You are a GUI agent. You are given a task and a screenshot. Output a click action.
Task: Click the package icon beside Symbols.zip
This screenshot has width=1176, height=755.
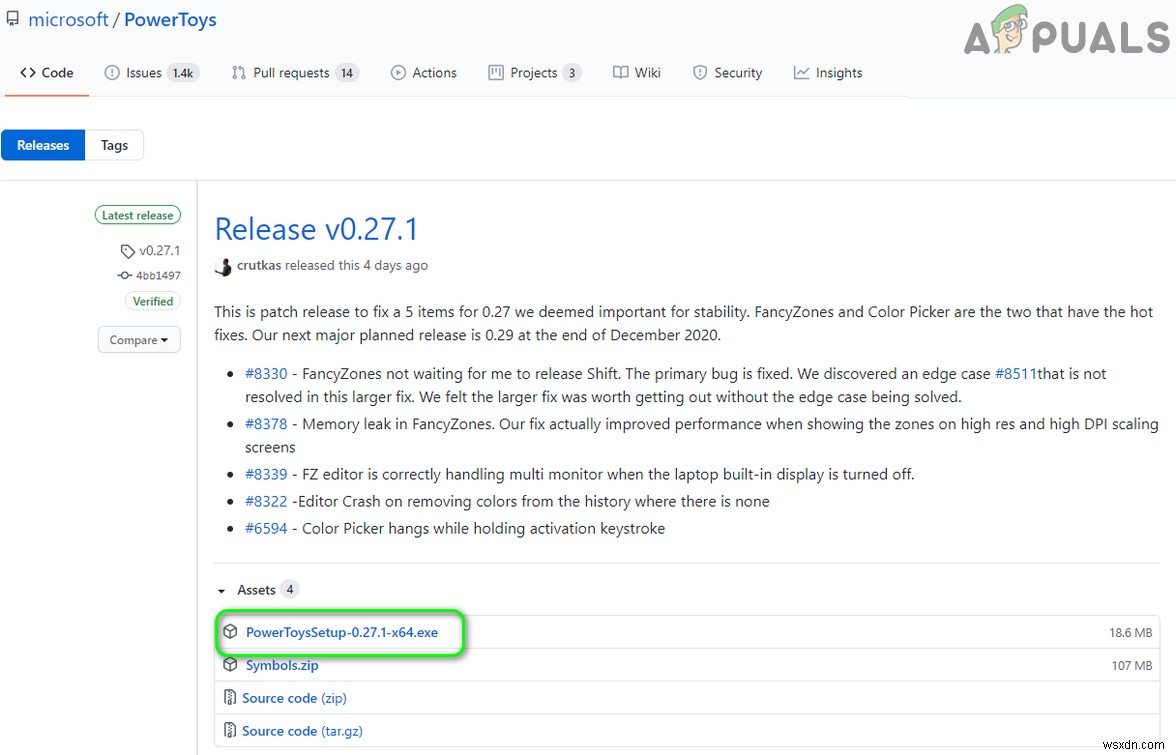point(230,665)
